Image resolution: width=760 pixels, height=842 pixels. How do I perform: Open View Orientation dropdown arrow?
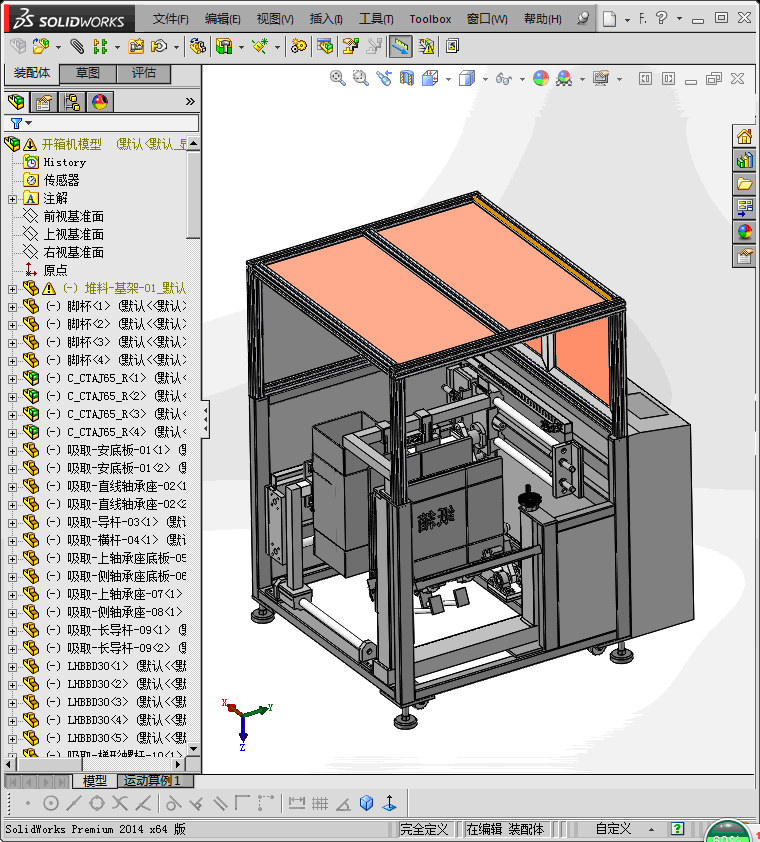448,79
